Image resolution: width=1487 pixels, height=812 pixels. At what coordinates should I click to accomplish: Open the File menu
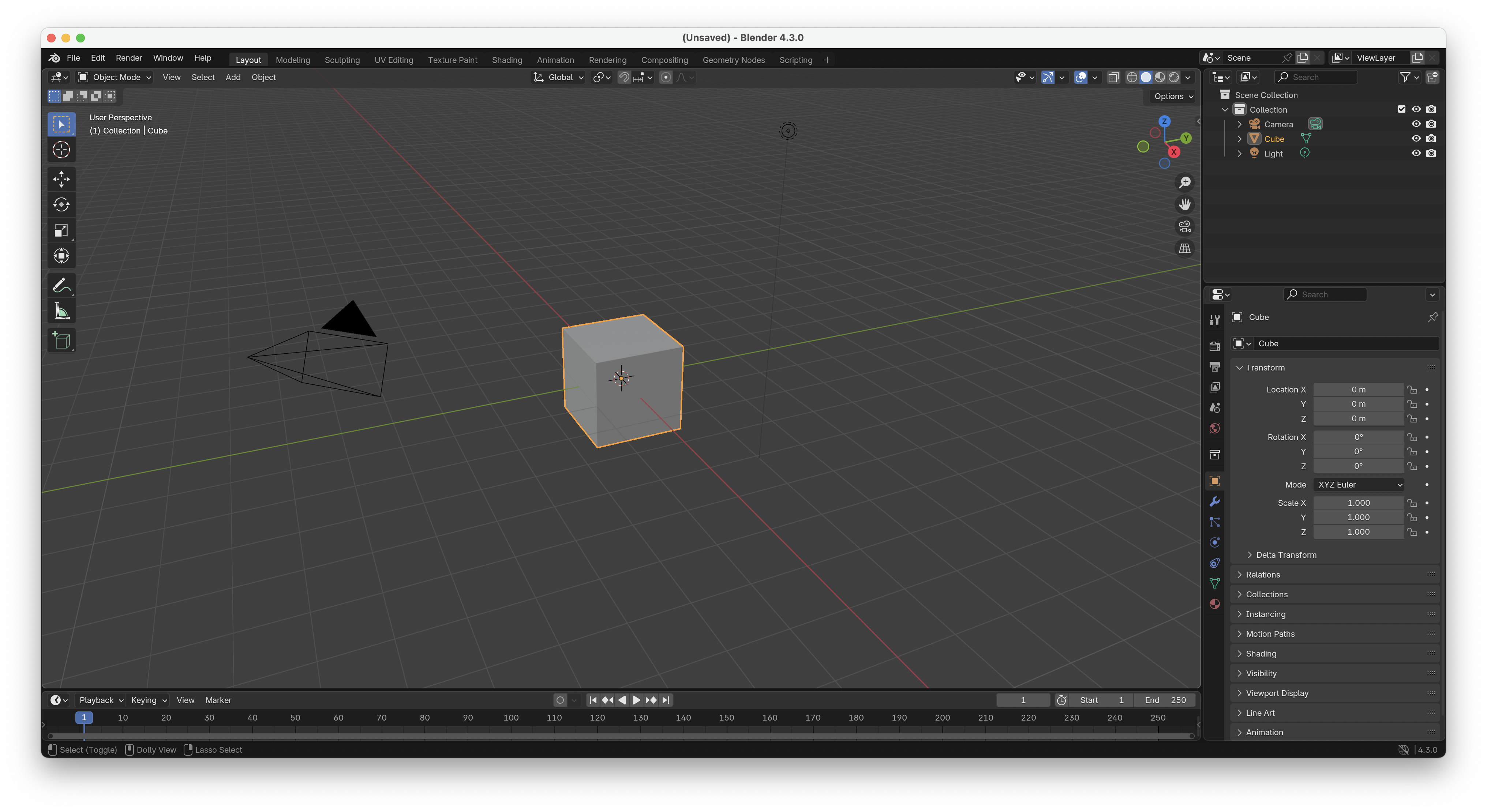point(73,58)
